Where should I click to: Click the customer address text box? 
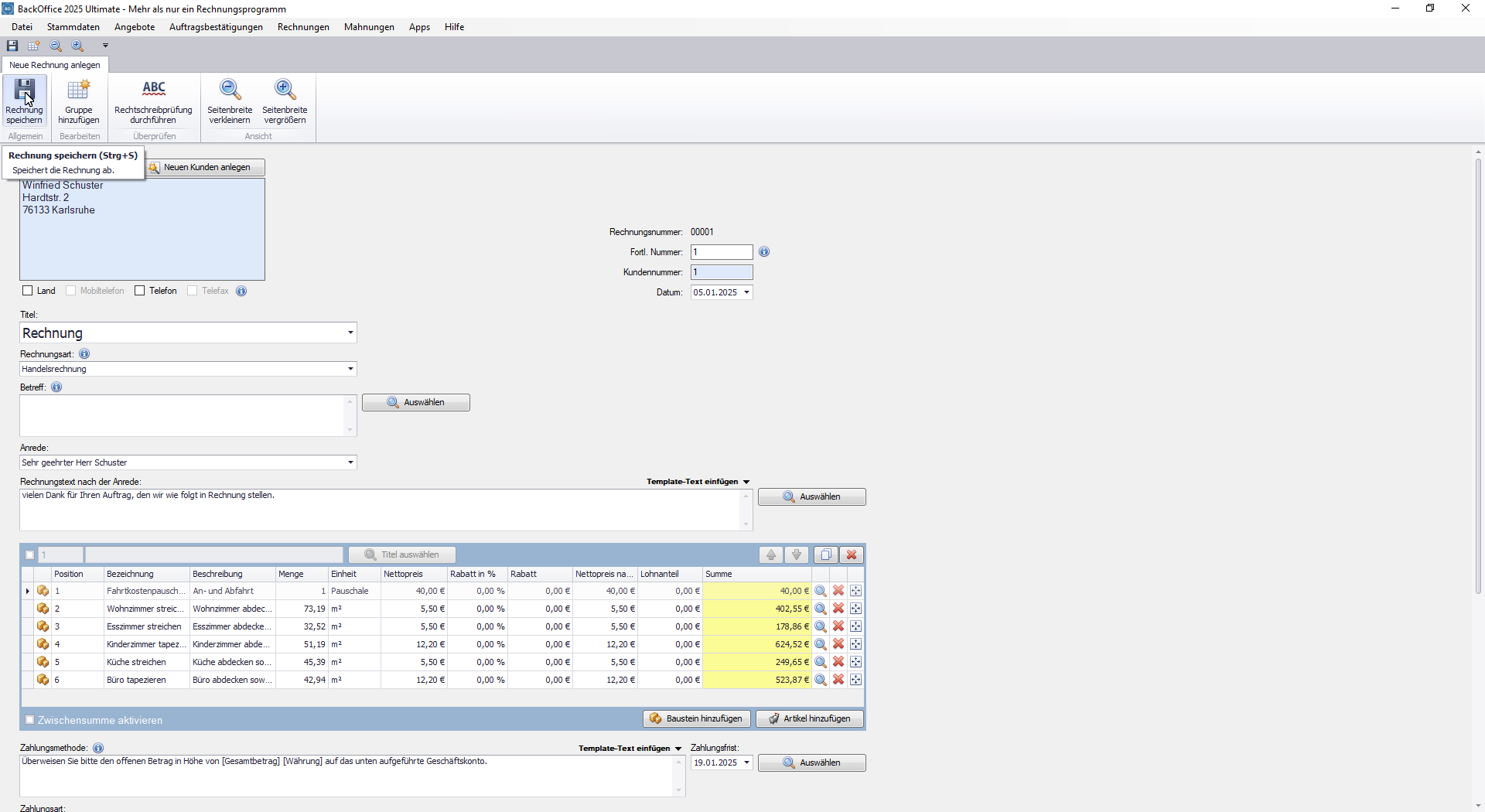(x=142, y=230)
